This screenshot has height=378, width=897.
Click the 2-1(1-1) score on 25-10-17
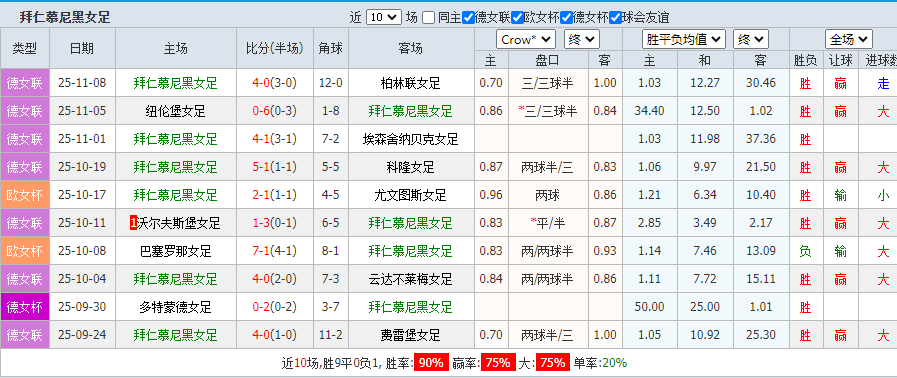[275, 196]
